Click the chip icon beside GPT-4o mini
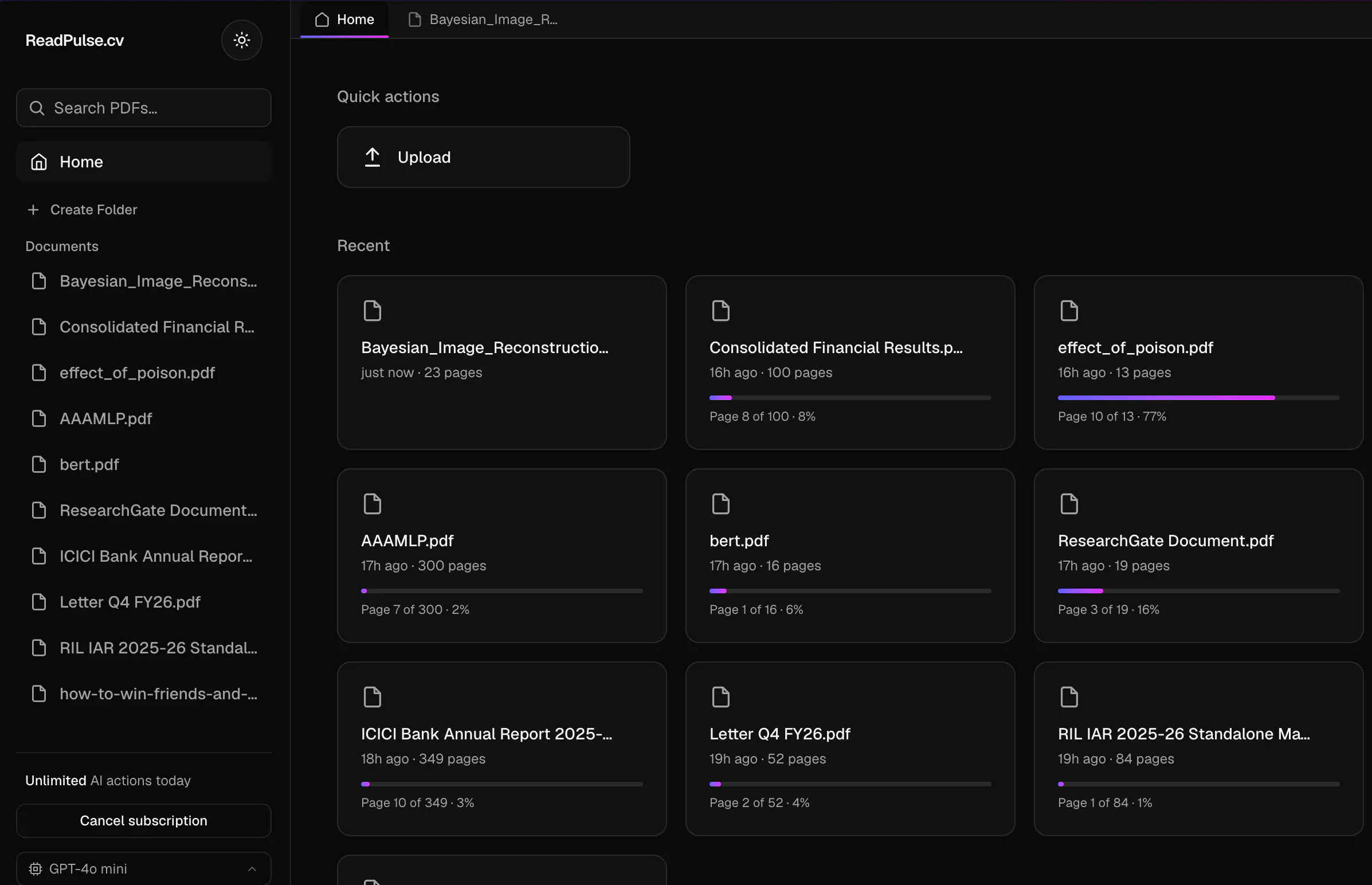The height and width of the screenshot is (885, 1372). pyautogui.click(x=35, y=869)
